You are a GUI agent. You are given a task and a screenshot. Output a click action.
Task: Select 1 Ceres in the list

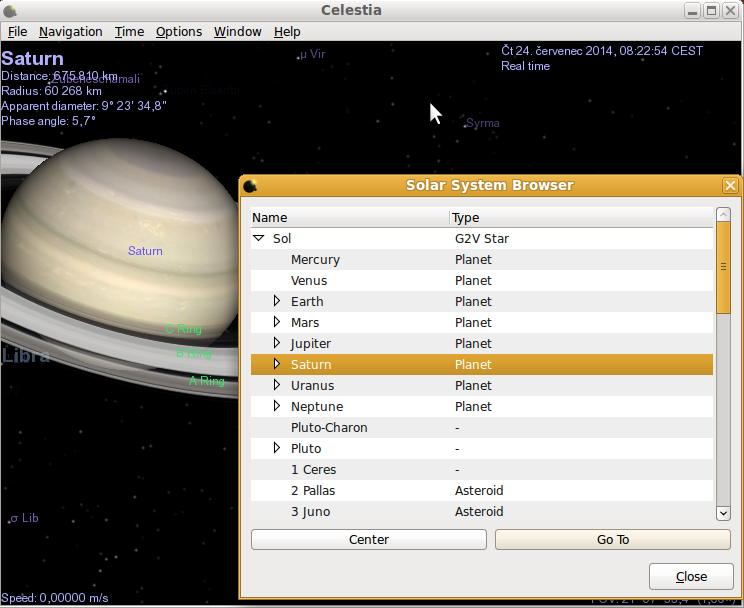[482, 469]
